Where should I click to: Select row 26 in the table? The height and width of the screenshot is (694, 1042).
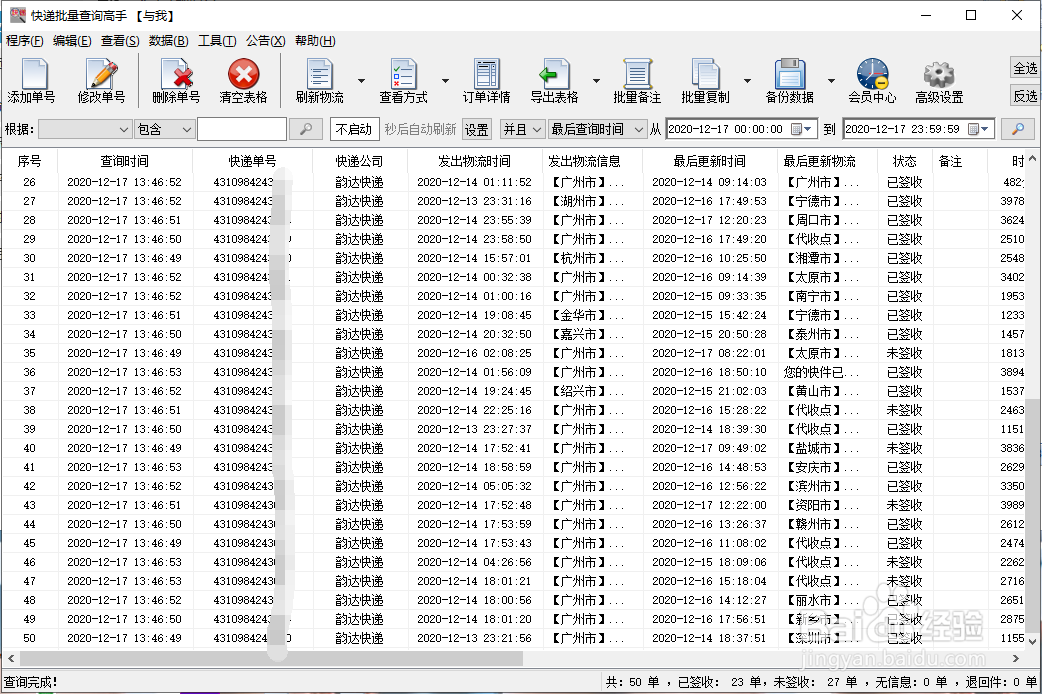pyautogui.click(x=513, y=182)
